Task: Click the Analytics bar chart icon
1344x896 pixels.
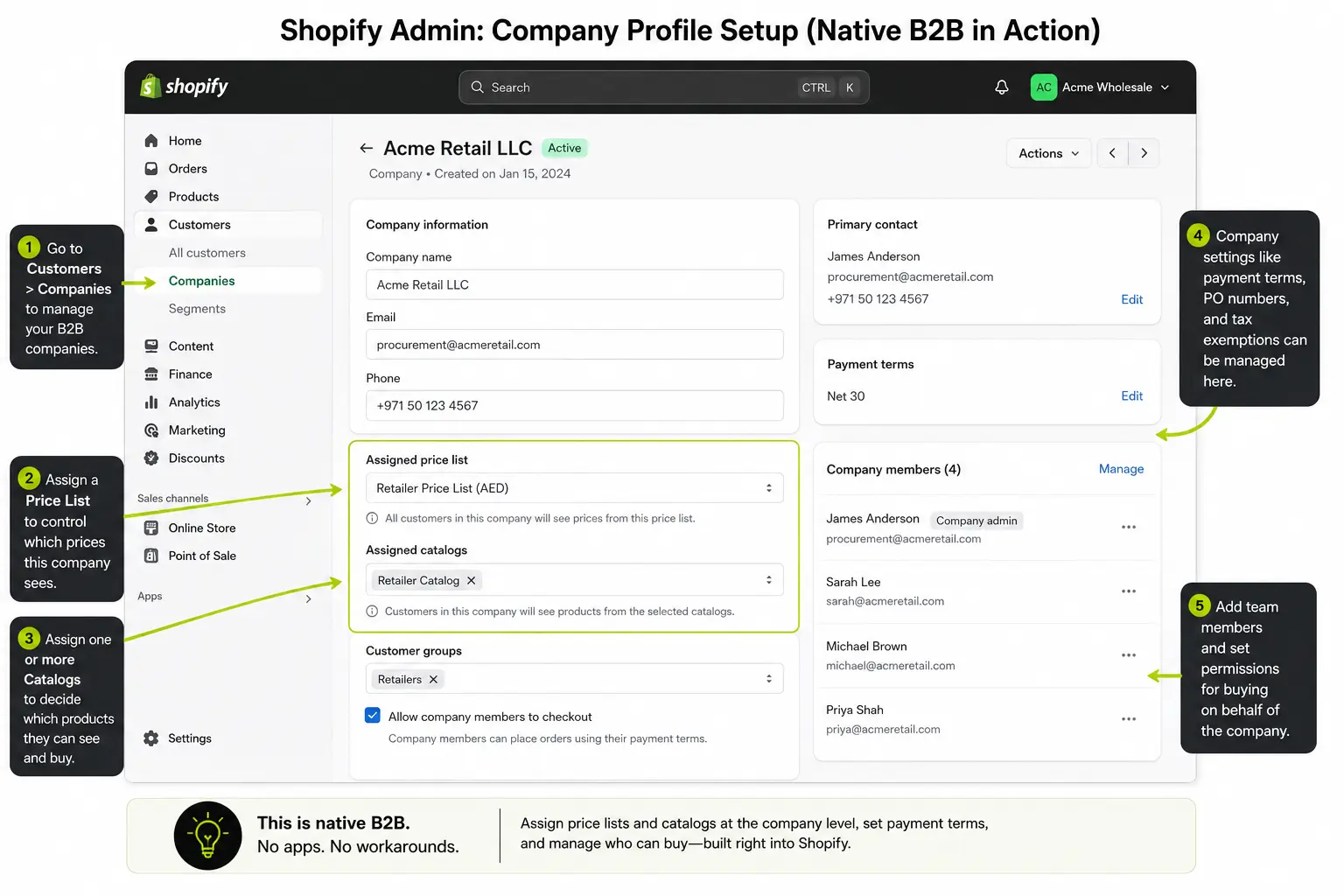Action: coord(151,402)
